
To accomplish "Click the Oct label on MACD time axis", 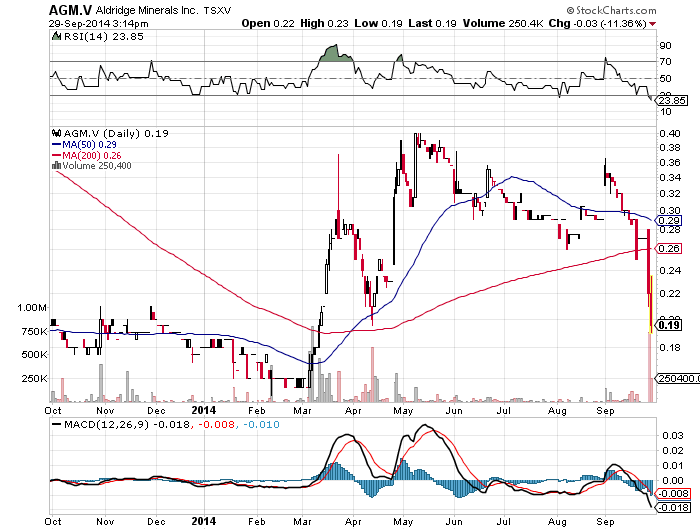I will [53, 522].
